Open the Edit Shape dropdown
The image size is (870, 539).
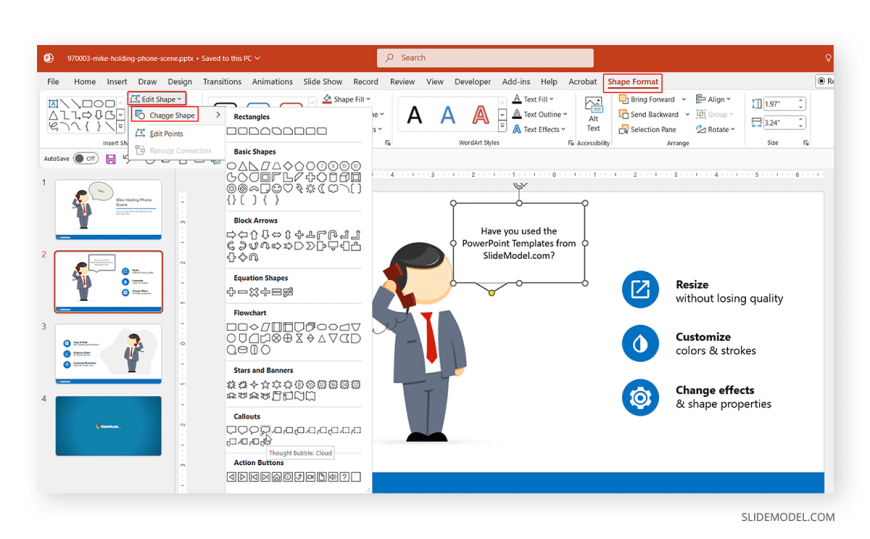[x=156, y=99]
